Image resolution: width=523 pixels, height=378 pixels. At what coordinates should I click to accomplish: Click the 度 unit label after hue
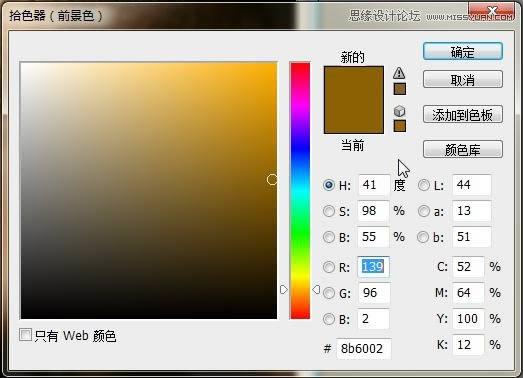click(399, 185)
